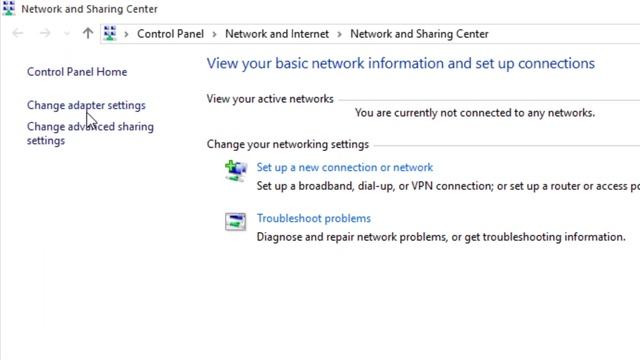Open Control Panel Home link

click(77, 72)
